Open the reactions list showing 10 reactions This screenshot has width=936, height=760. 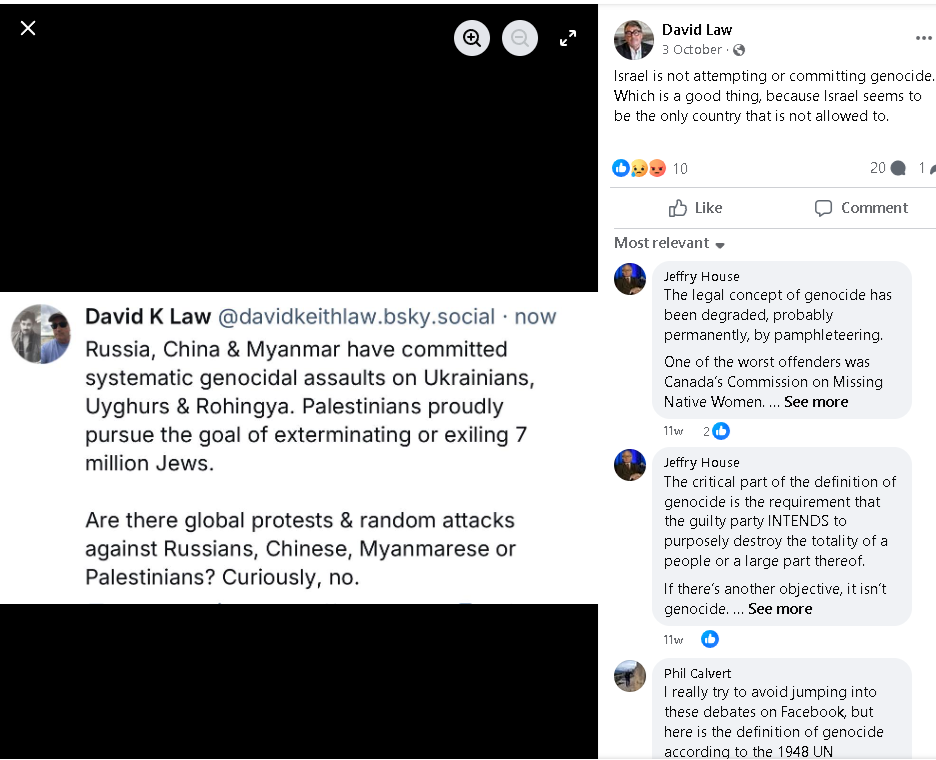pyautogui.click(x=650, y=168)
